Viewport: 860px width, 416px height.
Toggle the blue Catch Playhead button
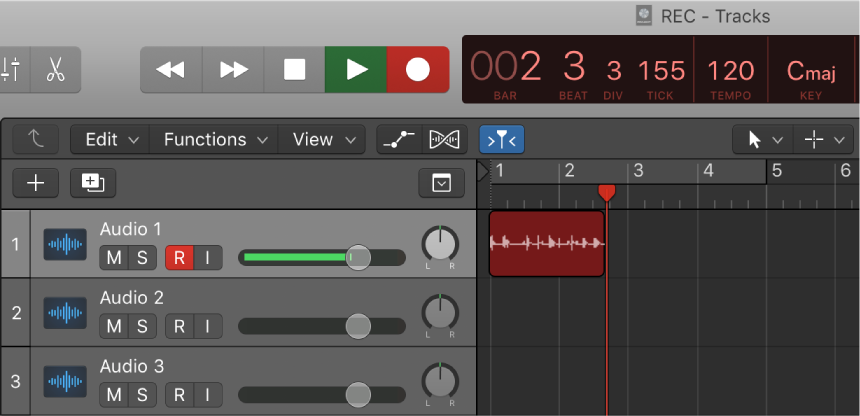(x=502, y=139)
